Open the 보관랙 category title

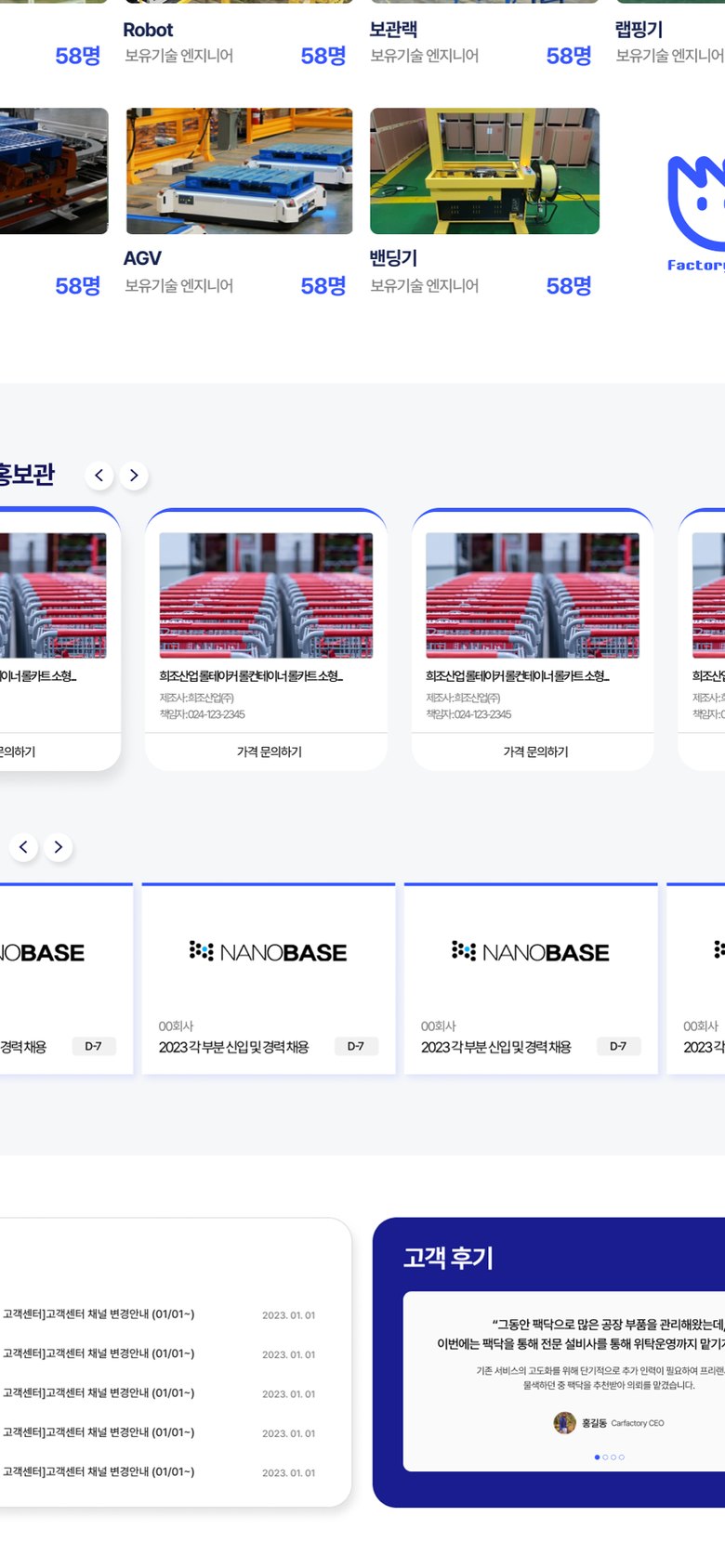click(393, 30)
